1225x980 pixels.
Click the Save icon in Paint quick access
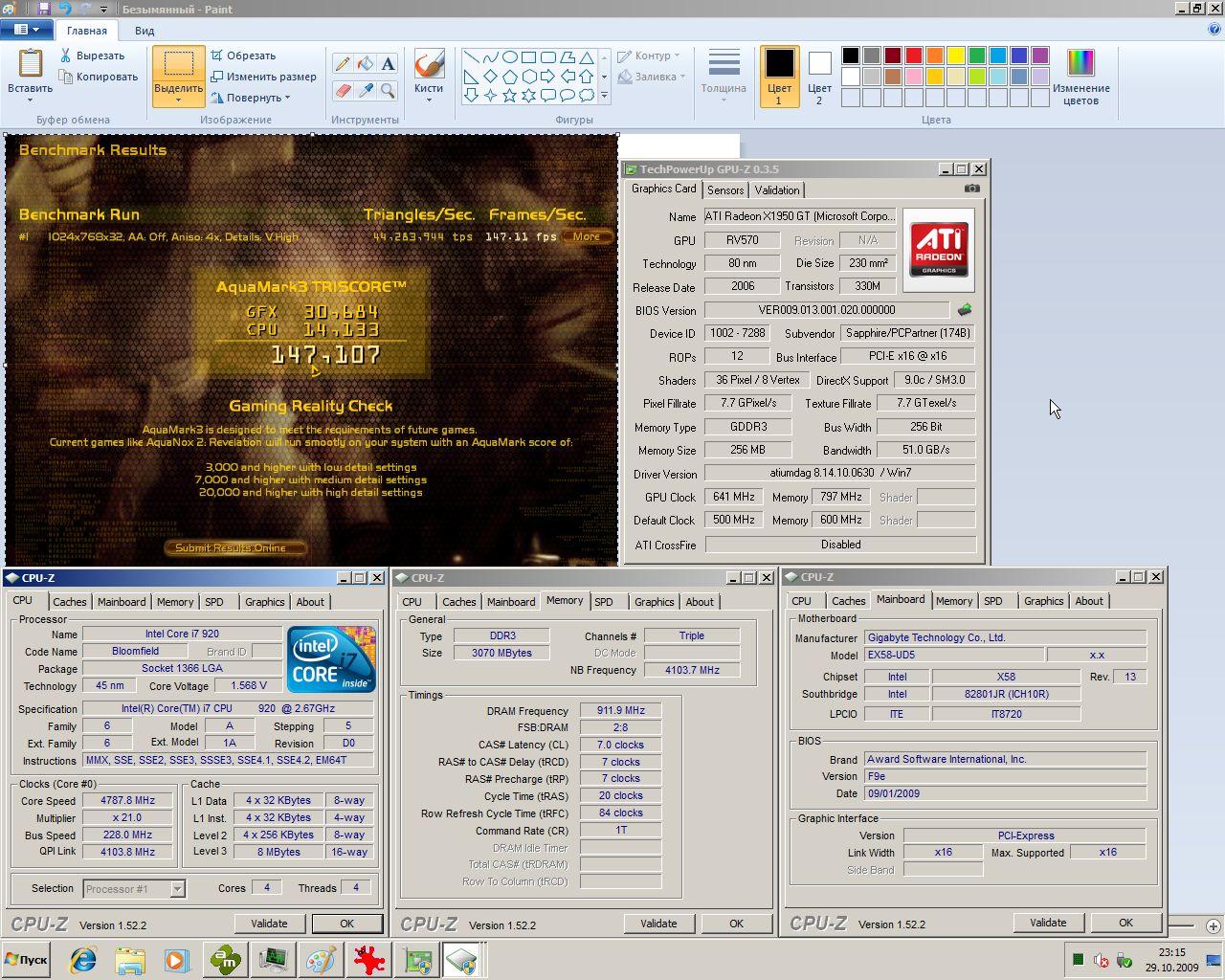(x=43, y=9)
